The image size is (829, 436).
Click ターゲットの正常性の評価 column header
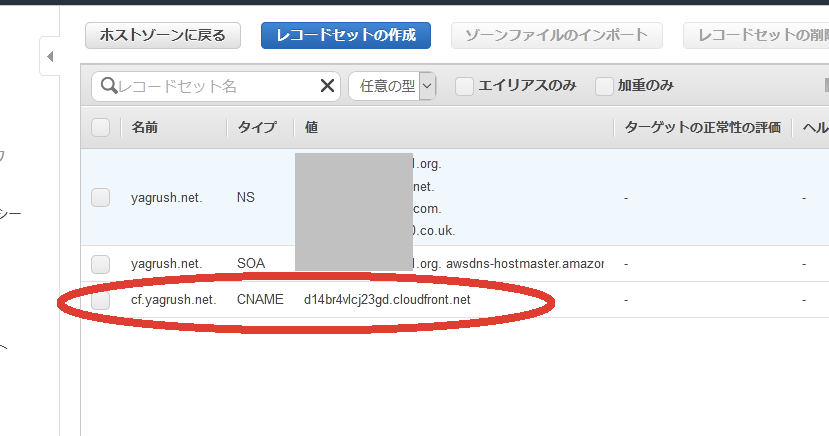pyautogui.click(x=703, y=127)
